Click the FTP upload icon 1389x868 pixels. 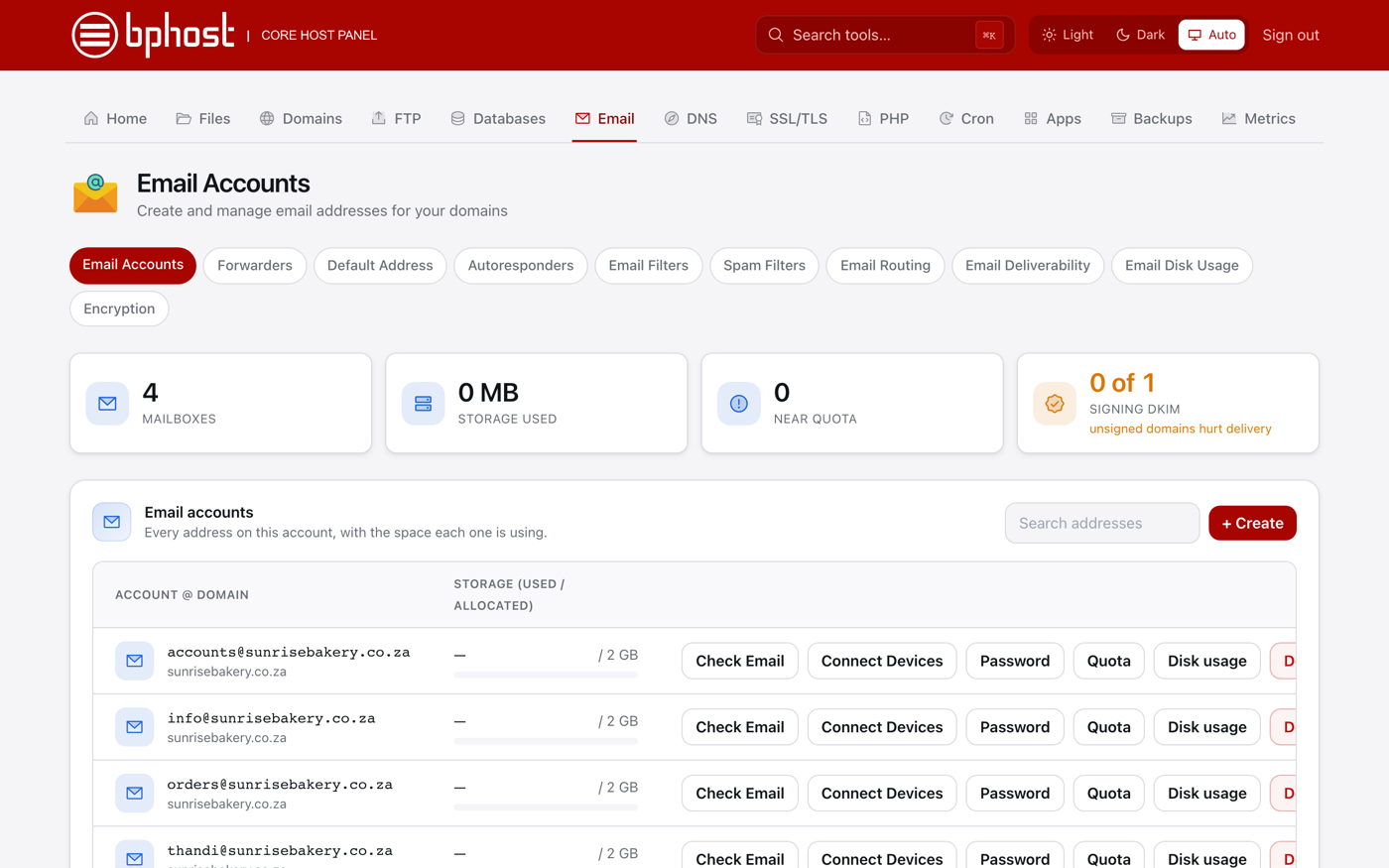(x=379, y=118)
